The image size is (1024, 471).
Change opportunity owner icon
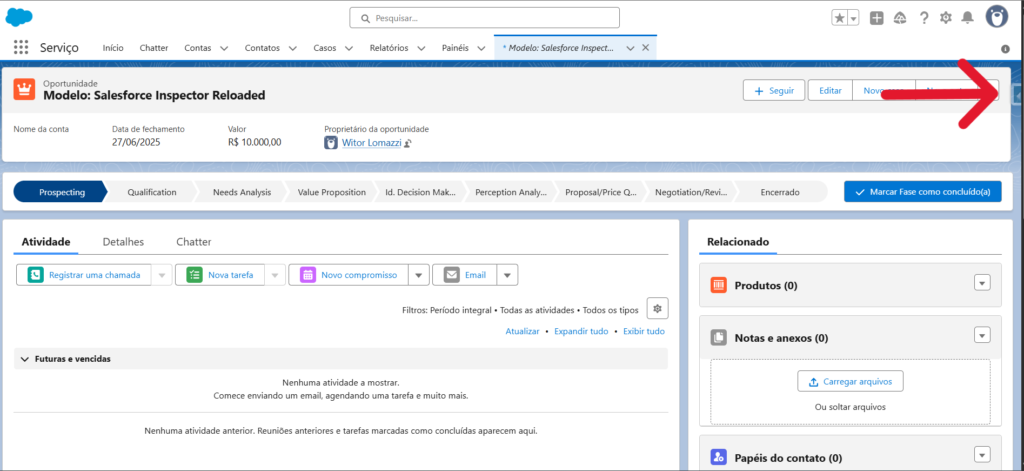pyautogui.click(x=408, y=143)
